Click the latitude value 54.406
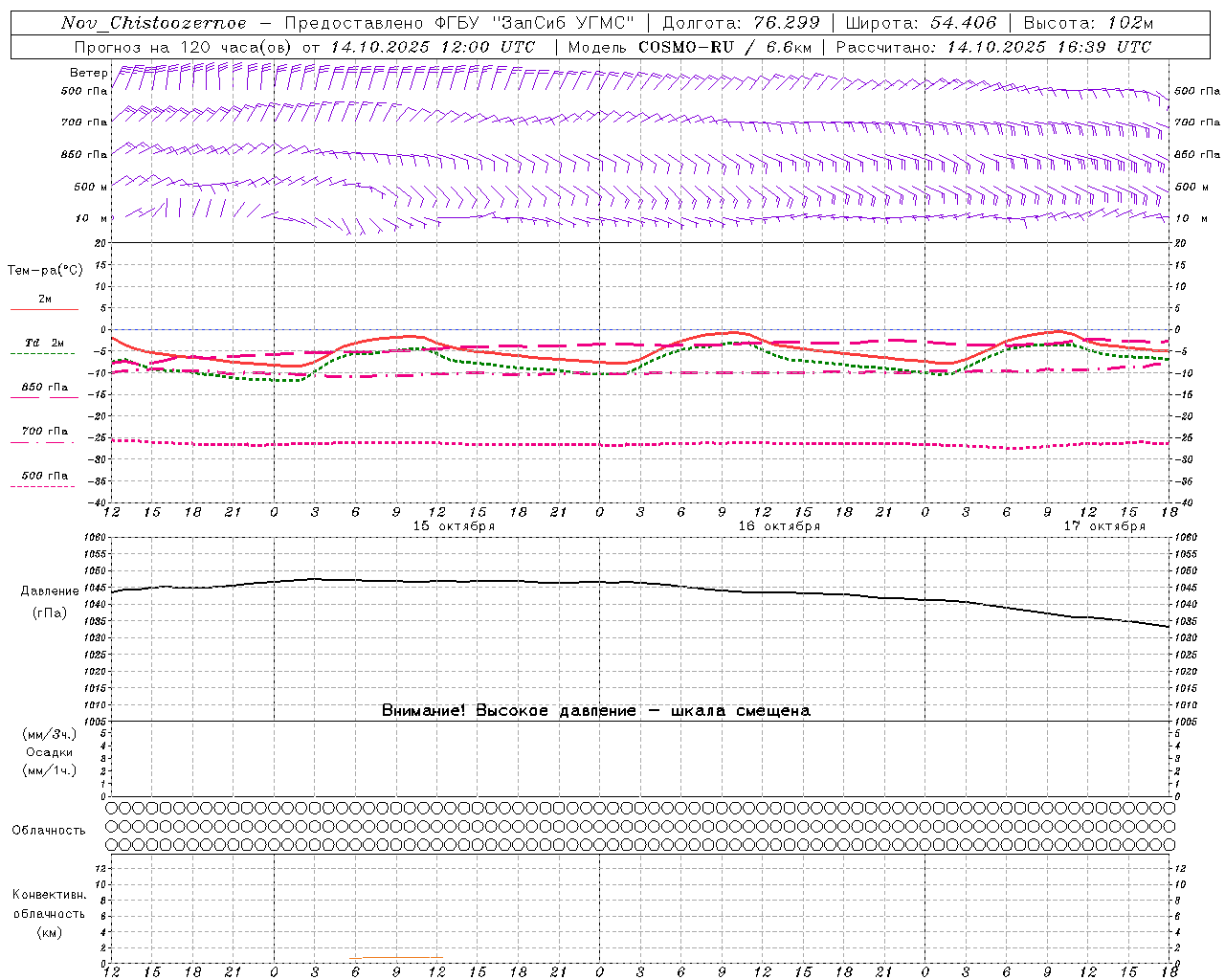The image size is (1225, 980). 962,23
